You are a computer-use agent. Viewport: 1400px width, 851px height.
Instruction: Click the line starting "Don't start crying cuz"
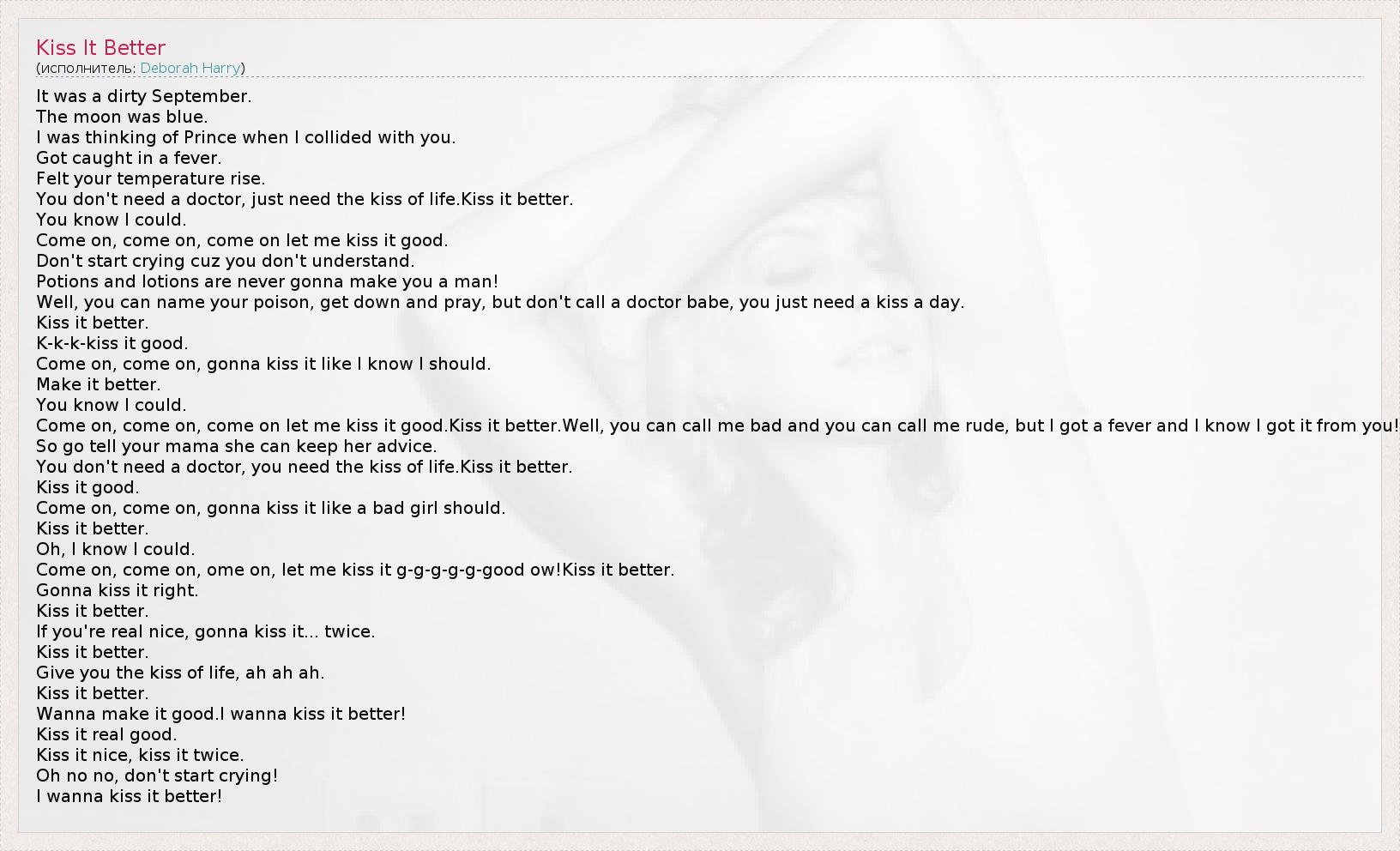pyautogui.click(x=225, y=261)
